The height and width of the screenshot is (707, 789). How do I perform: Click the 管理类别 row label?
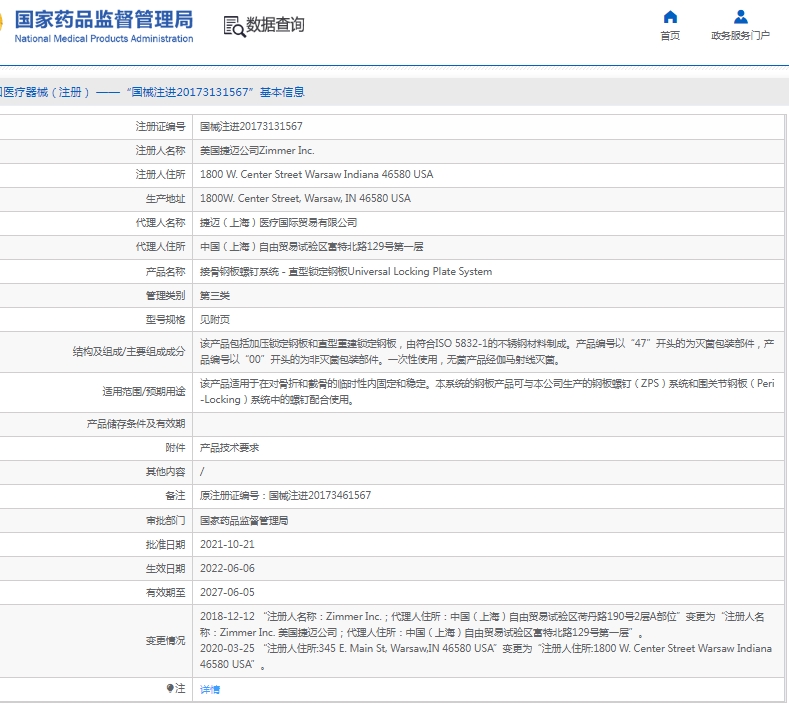(x=166, y=295)
